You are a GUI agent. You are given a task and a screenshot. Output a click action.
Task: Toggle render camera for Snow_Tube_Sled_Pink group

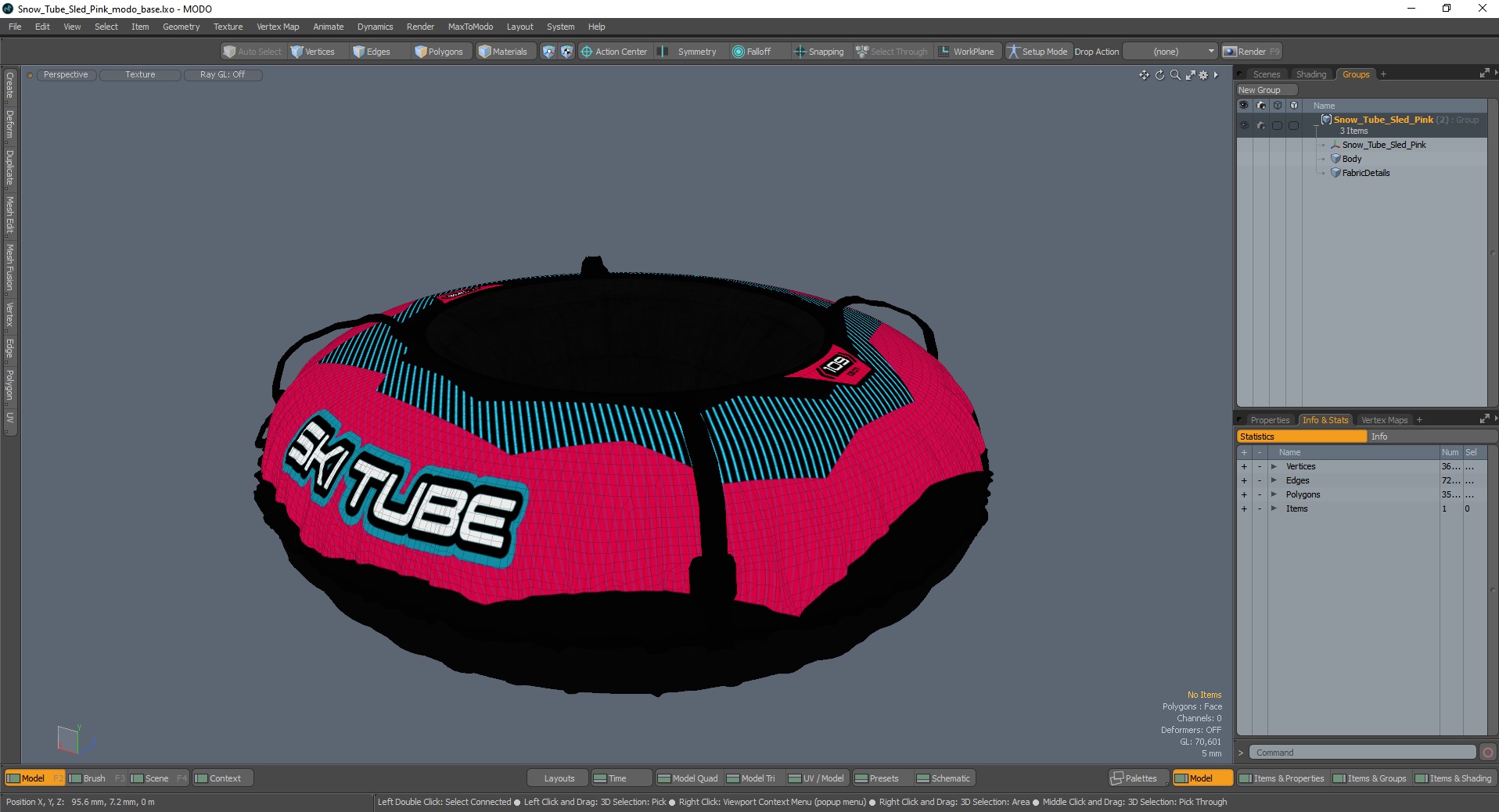[x=1260, y=125]
